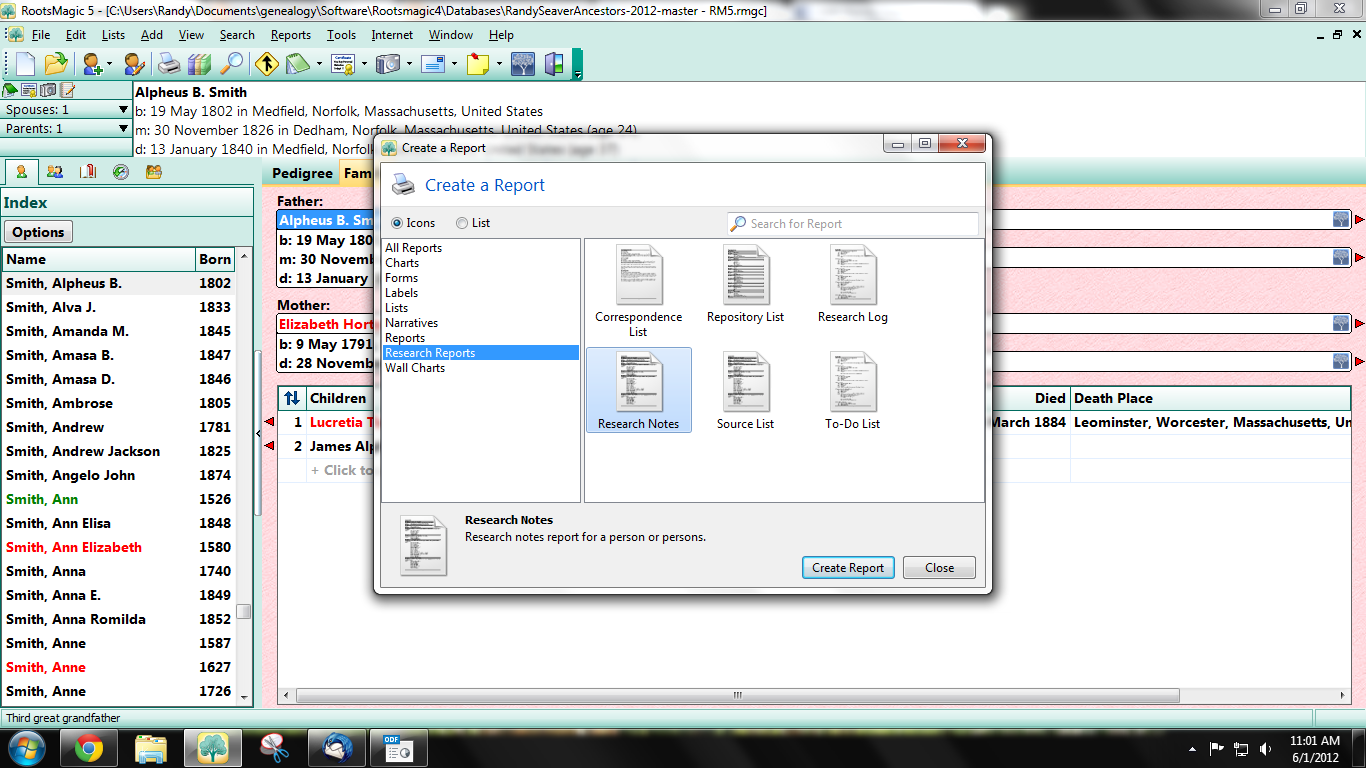Screen dimensions: 1366x768
Task: Select the Correspondence List report icon
Action: [x=638, y=292]
